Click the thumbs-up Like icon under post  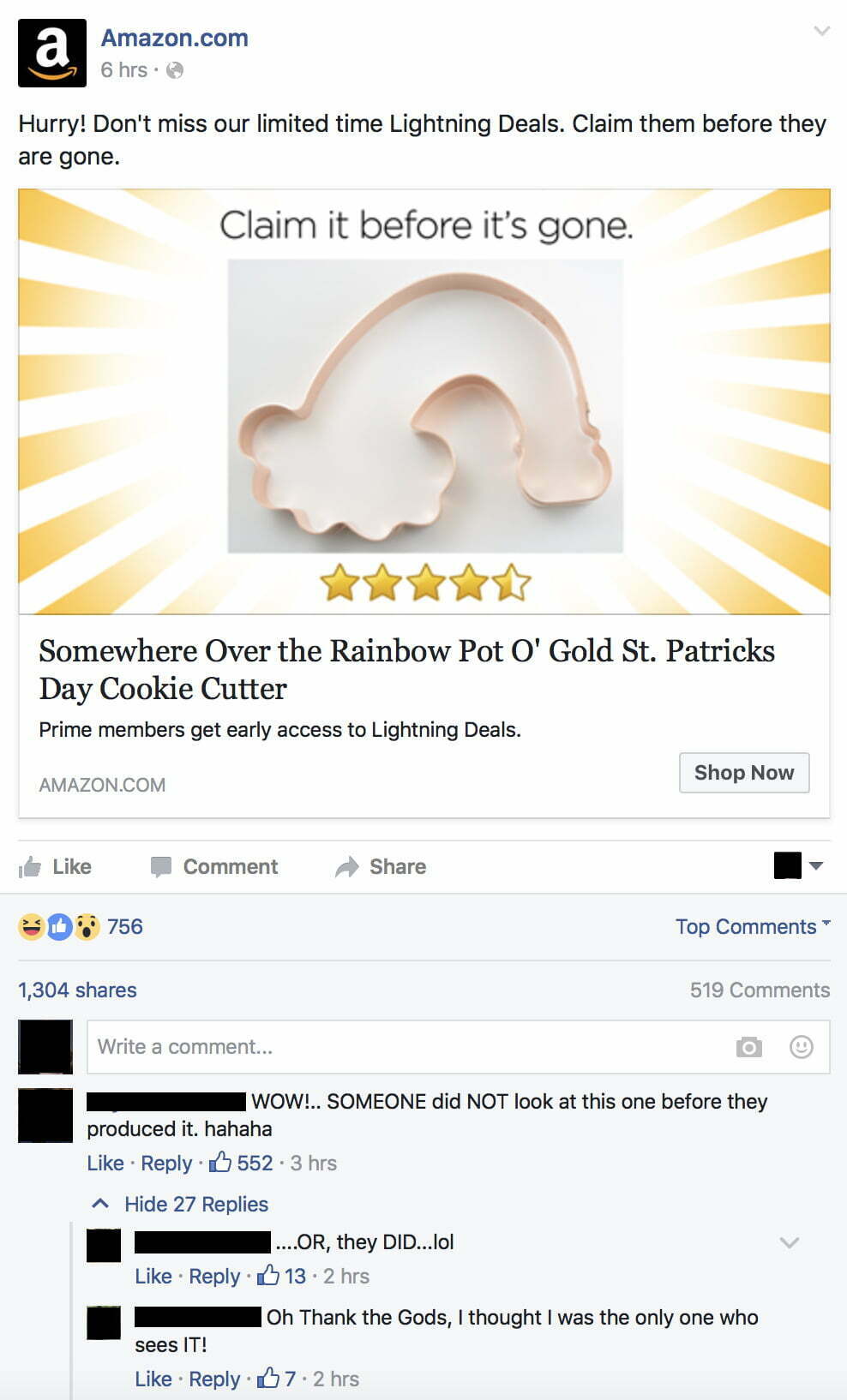tap(30, 866)
